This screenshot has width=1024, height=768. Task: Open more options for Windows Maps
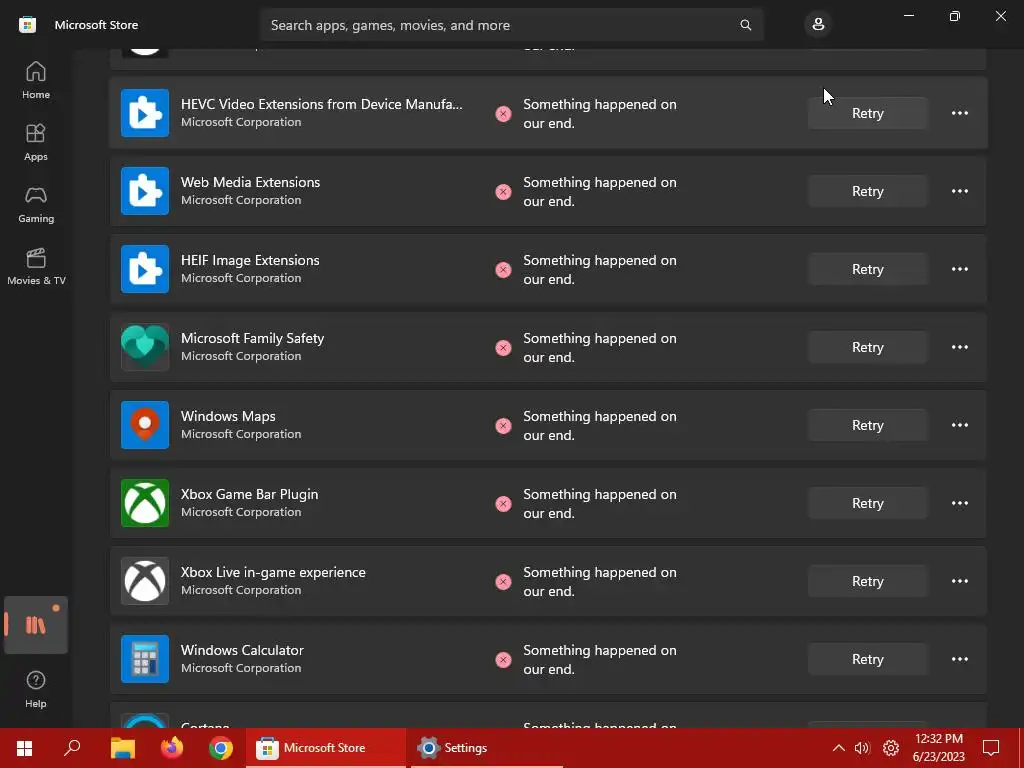pos(959,425)
